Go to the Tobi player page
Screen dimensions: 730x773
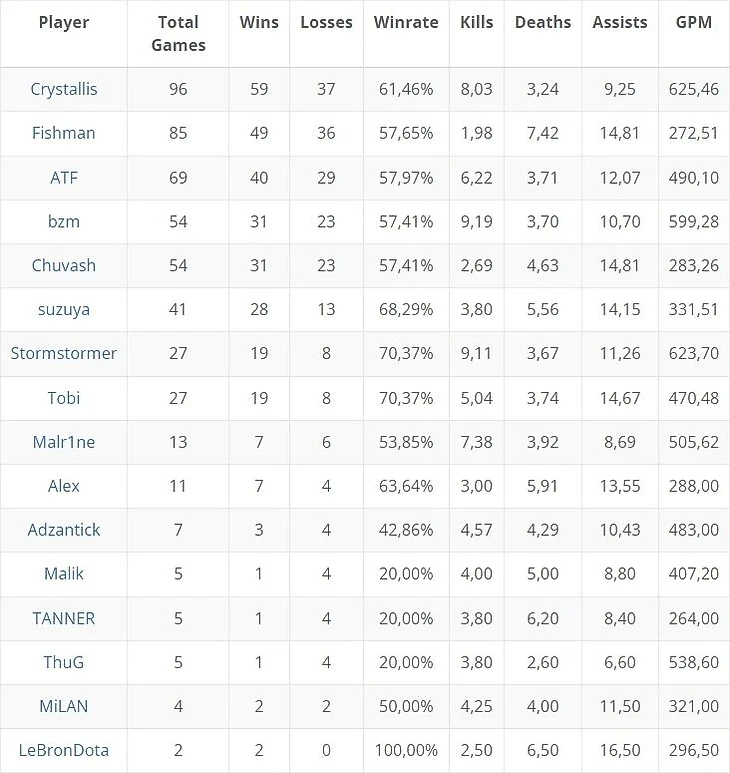[x=64, y=398]
